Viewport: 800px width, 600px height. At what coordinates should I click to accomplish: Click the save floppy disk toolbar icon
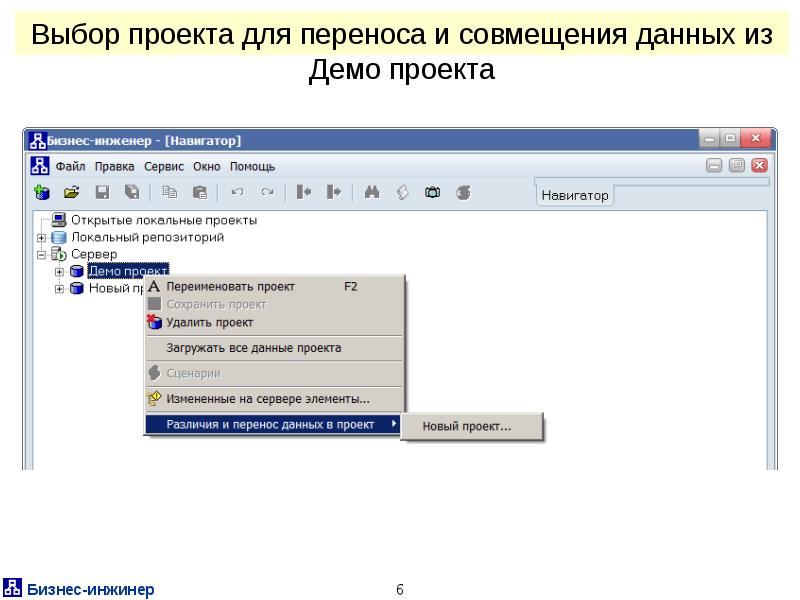101,192
